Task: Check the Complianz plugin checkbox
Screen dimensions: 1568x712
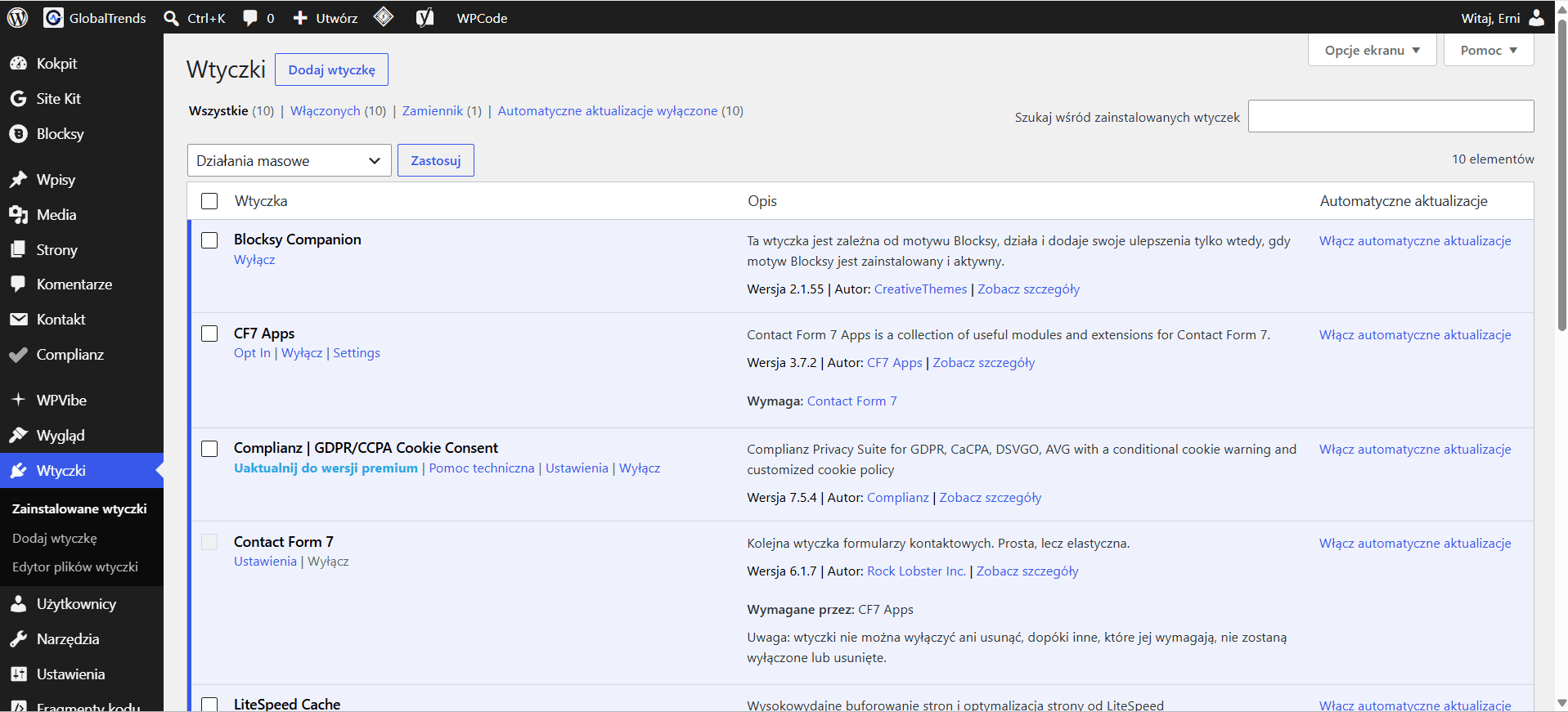Action: point(209,448)
